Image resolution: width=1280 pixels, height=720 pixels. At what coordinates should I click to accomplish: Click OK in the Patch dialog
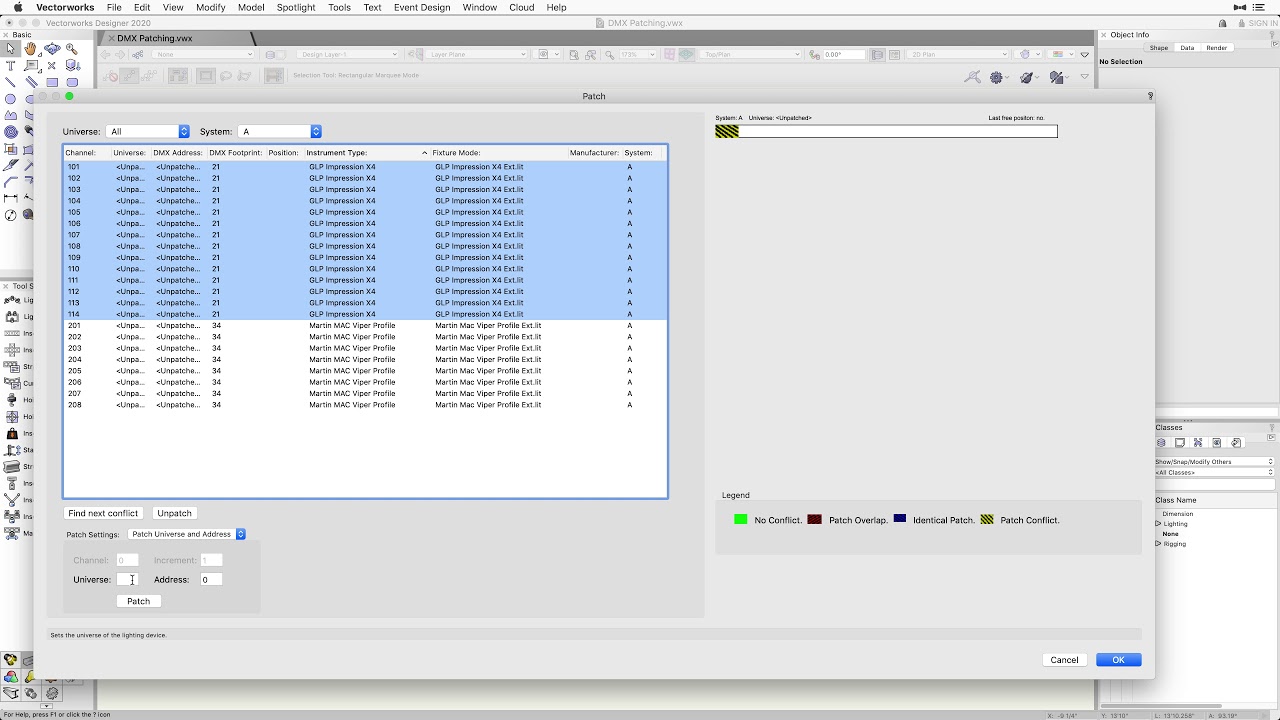(x=1118, y=660)
